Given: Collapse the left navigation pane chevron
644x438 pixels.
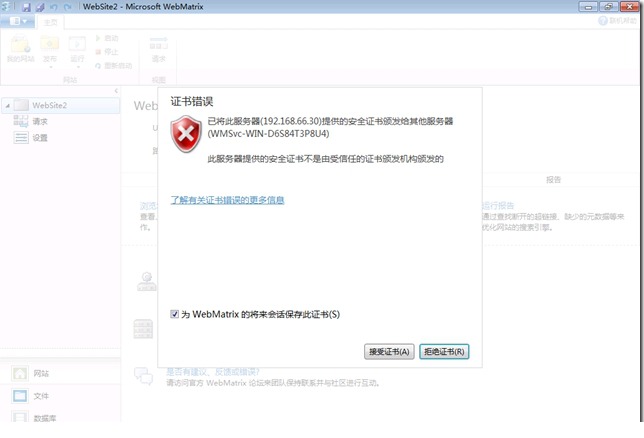Looking at the screenshot, I should 116,91.
